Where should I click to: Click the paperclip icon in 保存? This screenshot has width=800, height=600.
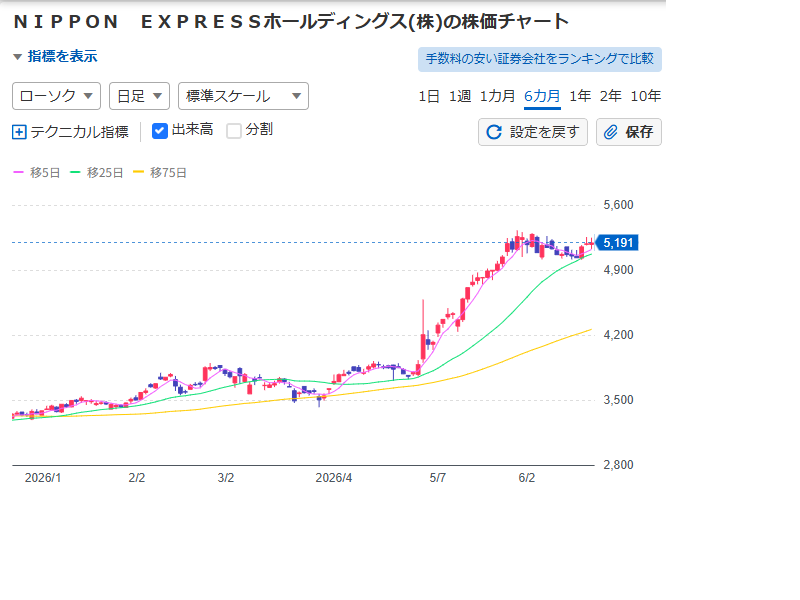pos(610,132)
